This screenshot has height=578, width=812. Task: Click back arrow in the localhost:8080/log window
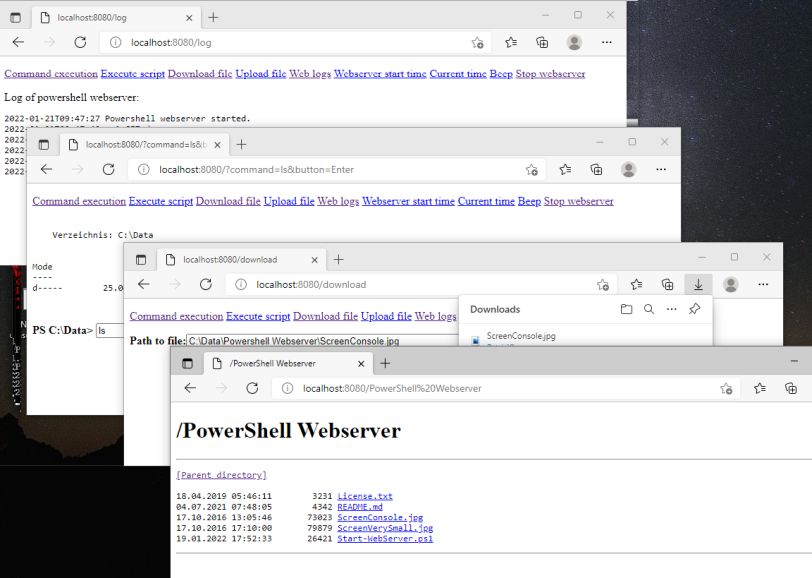[x=18, y=42]
